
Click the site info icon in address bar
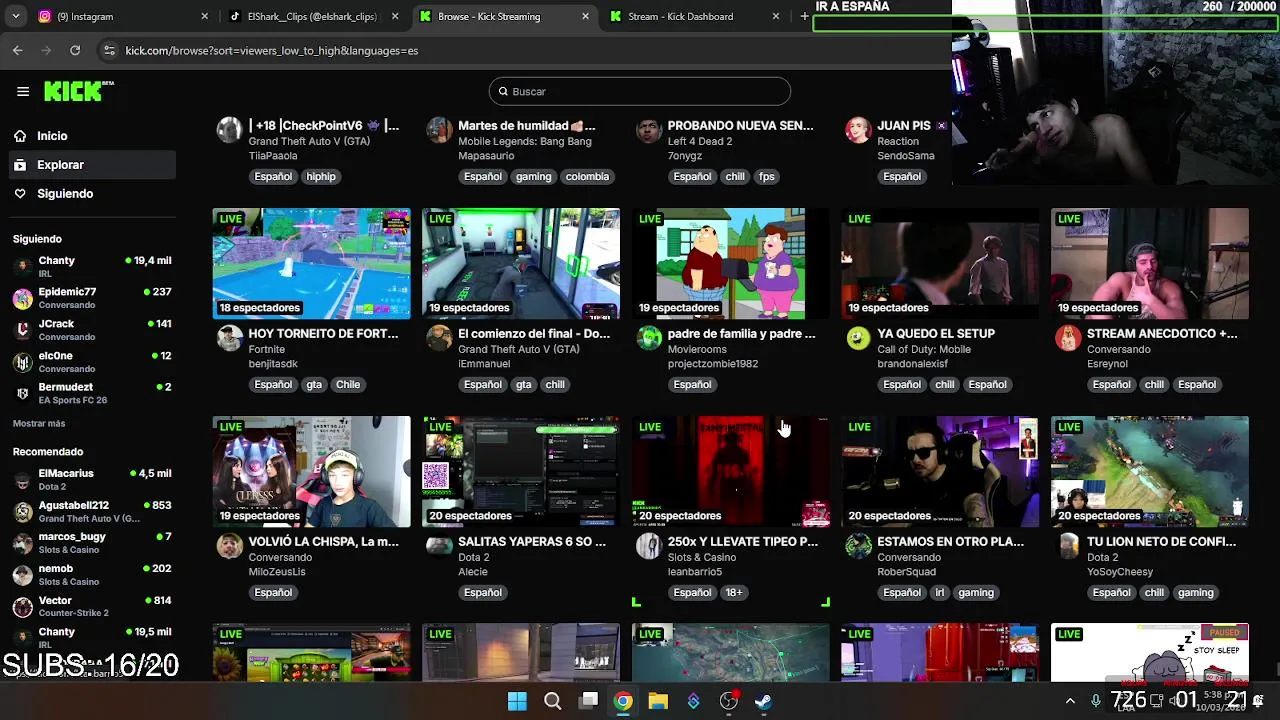pos(109,50)
